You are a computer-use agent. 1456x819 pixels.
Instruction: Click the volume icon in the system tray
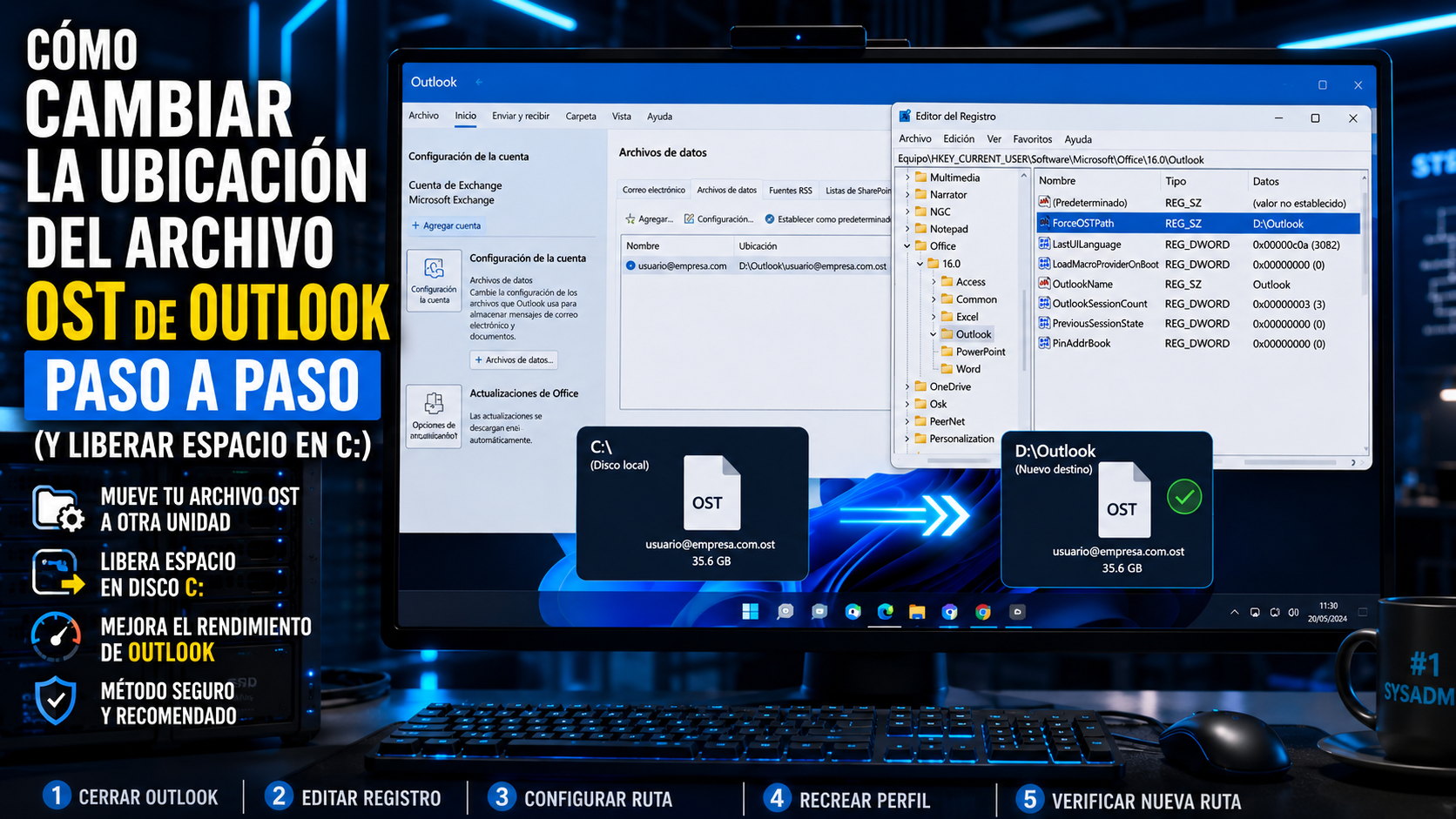[1294, 613]
